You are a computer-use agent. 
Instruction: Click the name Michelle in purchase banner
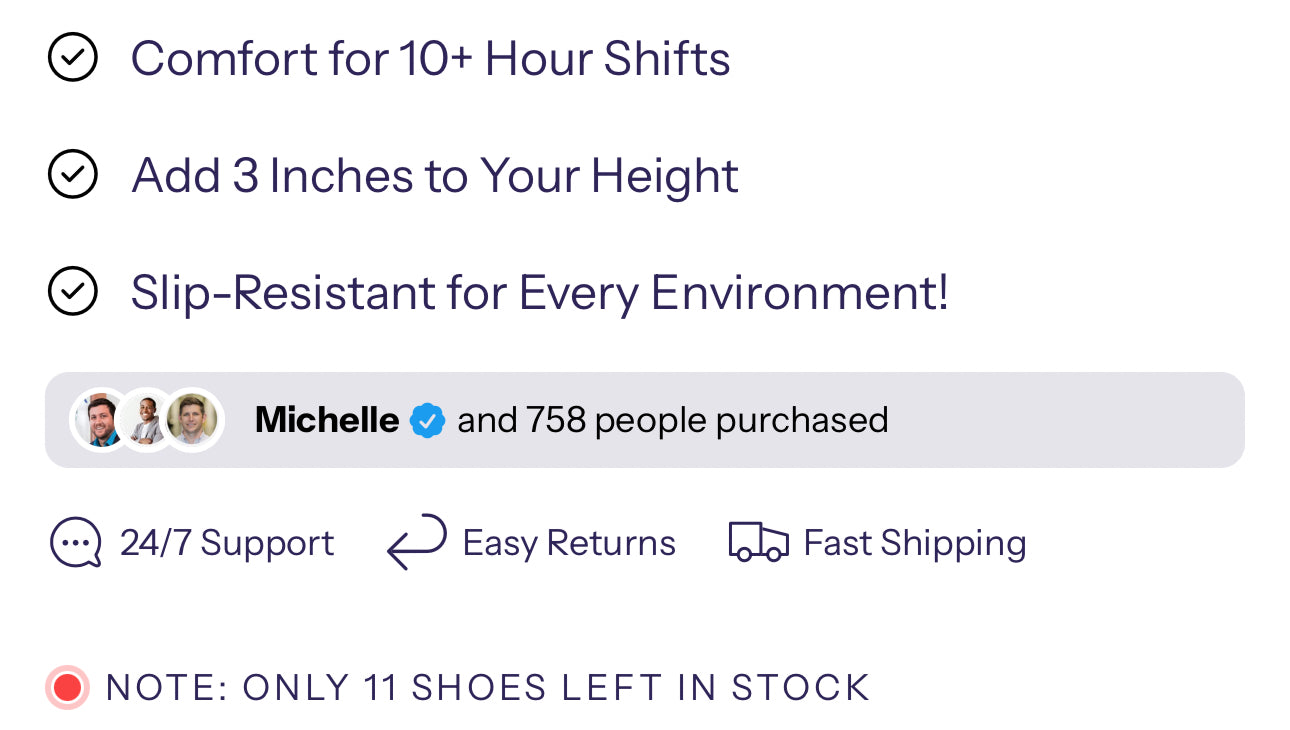click(x=327, y=420)
